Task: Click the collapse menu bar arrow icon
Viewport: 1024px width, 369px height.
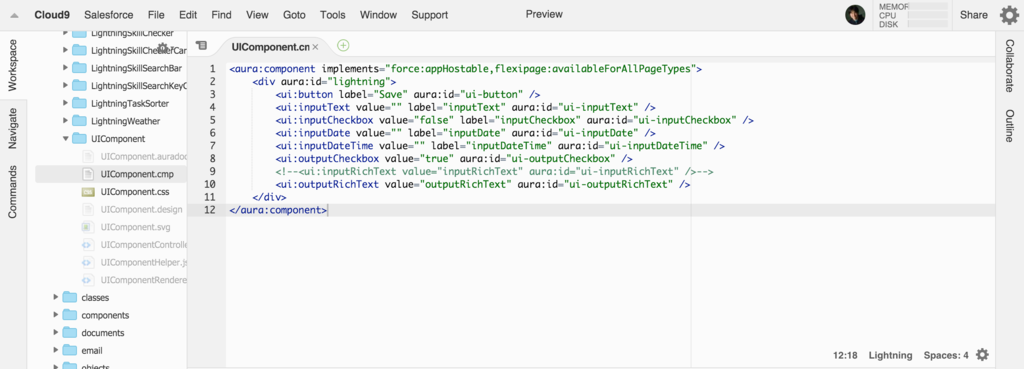Action: click(14, 16)
